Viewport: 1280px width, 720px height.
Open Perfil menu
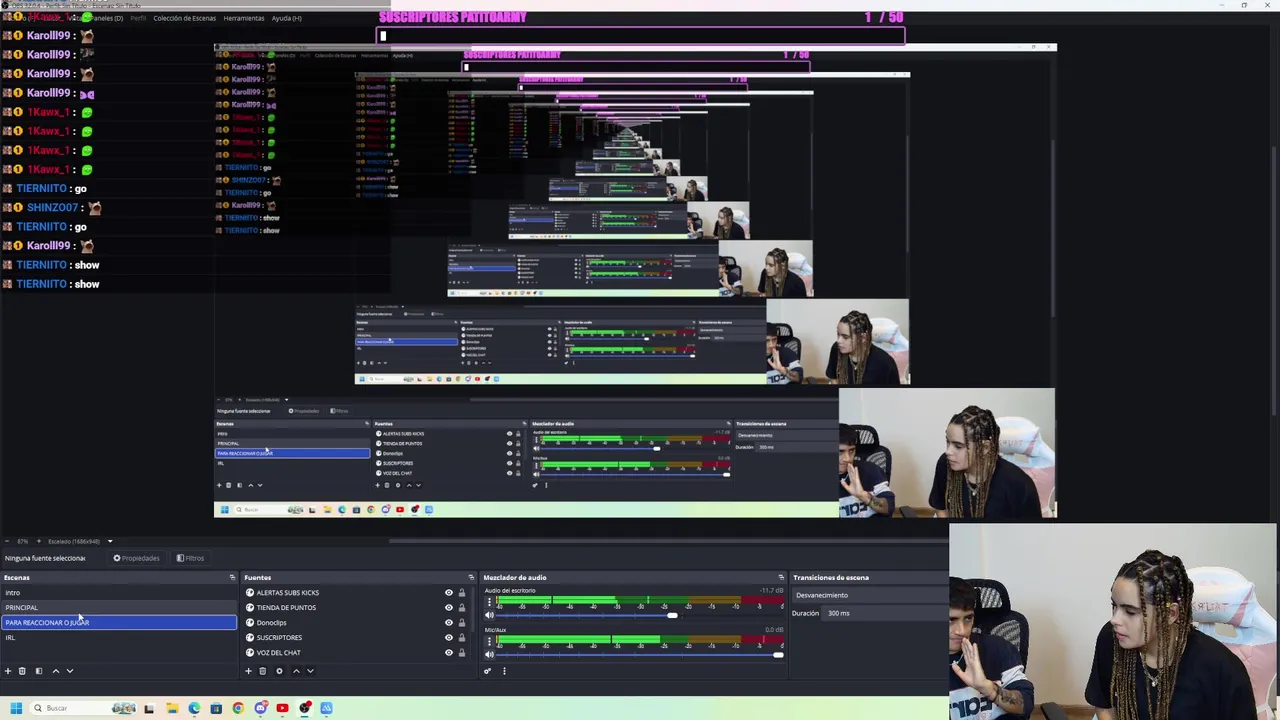tap(138, 18)
